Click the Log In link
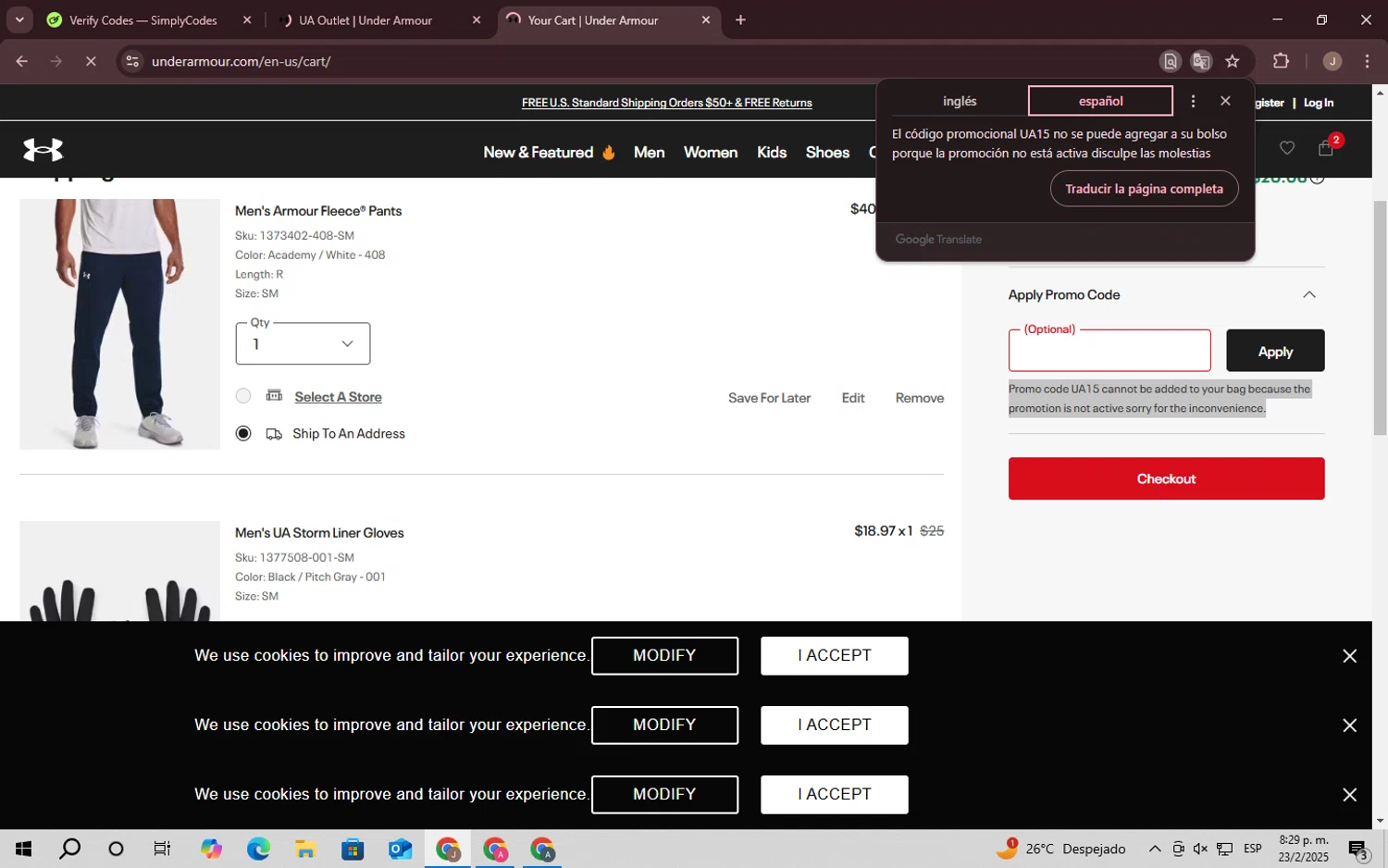 pyautogui.click(x=1319, y=103)
